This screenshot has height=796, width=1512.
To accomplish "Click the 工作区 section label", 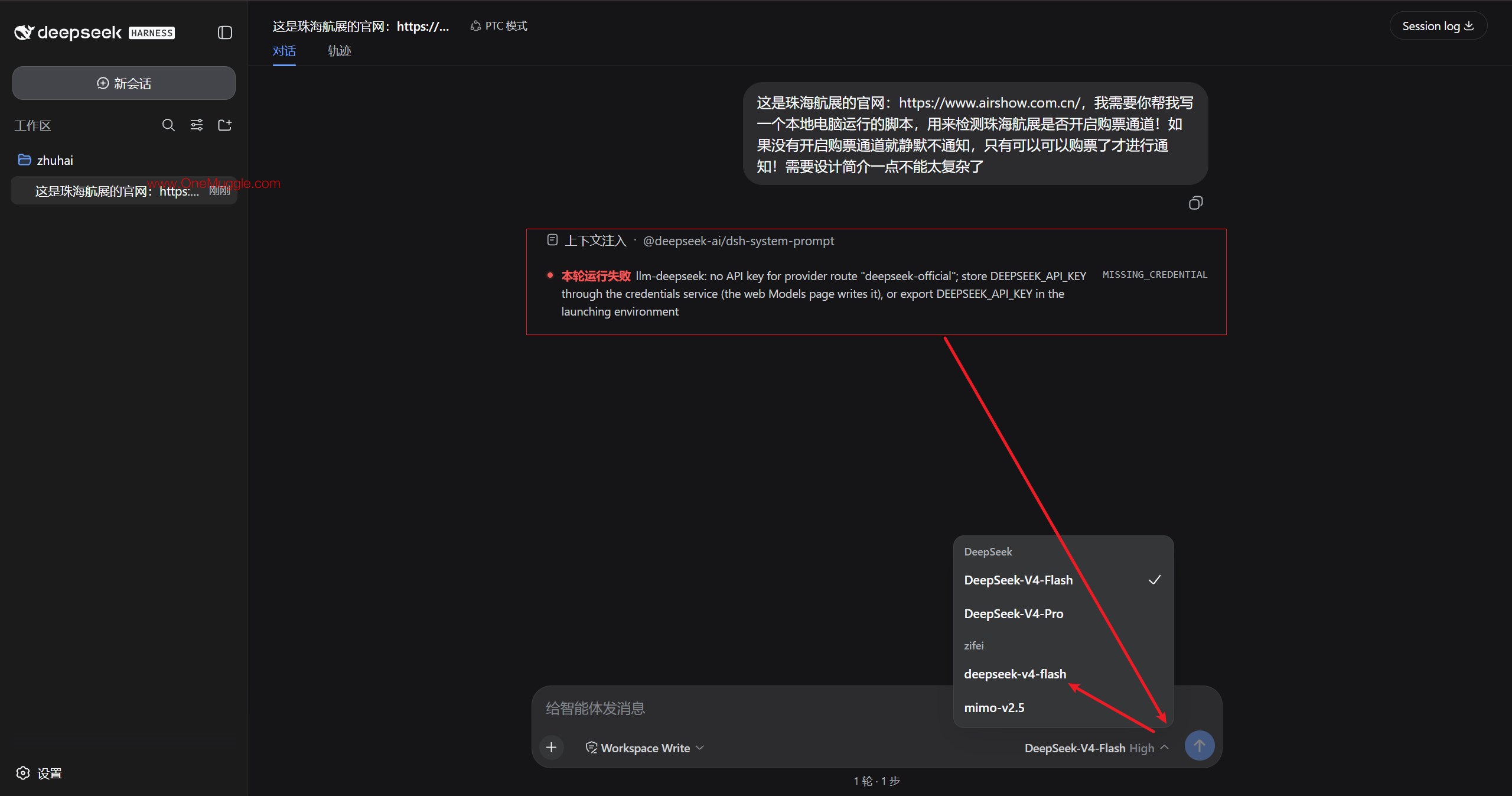I will tap(33, 125).
